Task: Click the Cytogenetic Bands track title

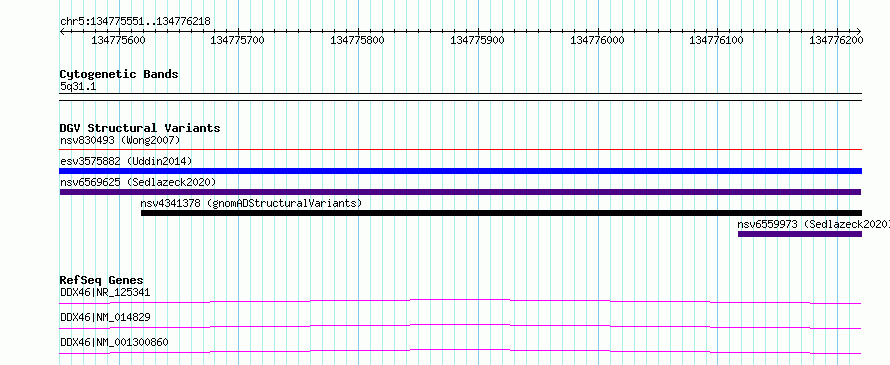Action: point(119,74)
